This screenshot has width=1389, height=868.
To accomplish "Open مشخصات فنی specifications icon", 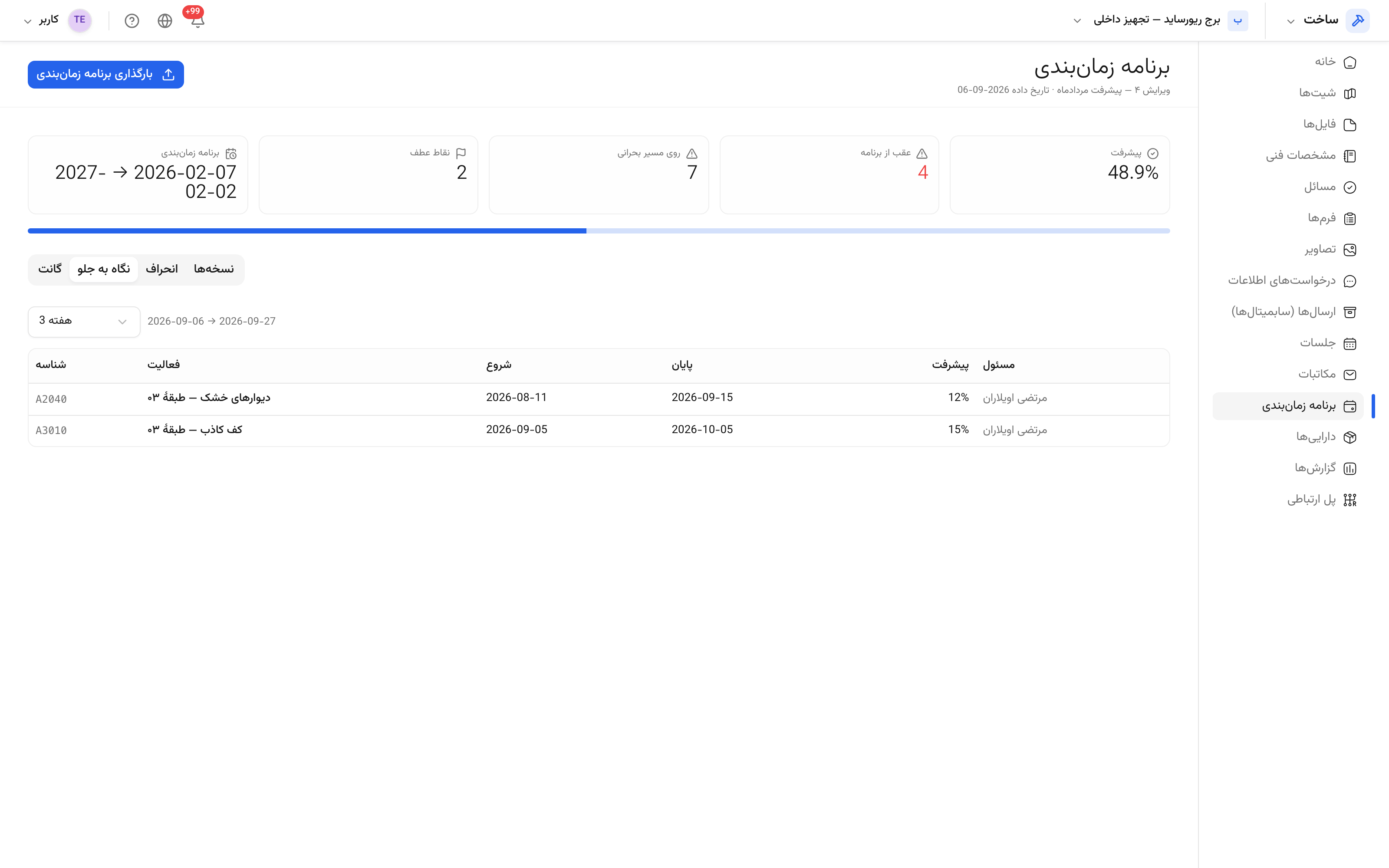I will coord(1350,156).
